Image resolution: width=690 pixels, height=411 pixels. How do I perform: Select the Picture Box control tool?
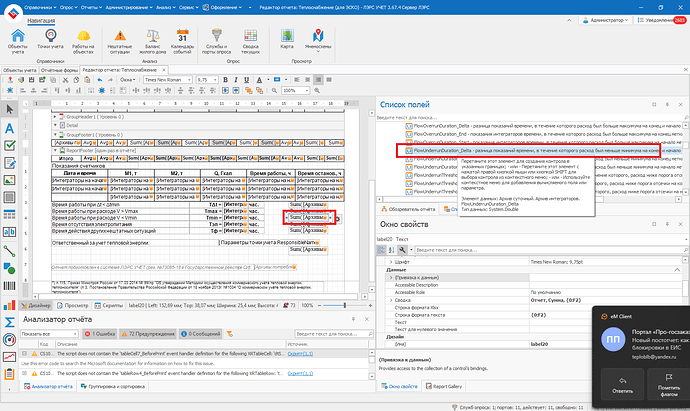[x=9, y=180]
